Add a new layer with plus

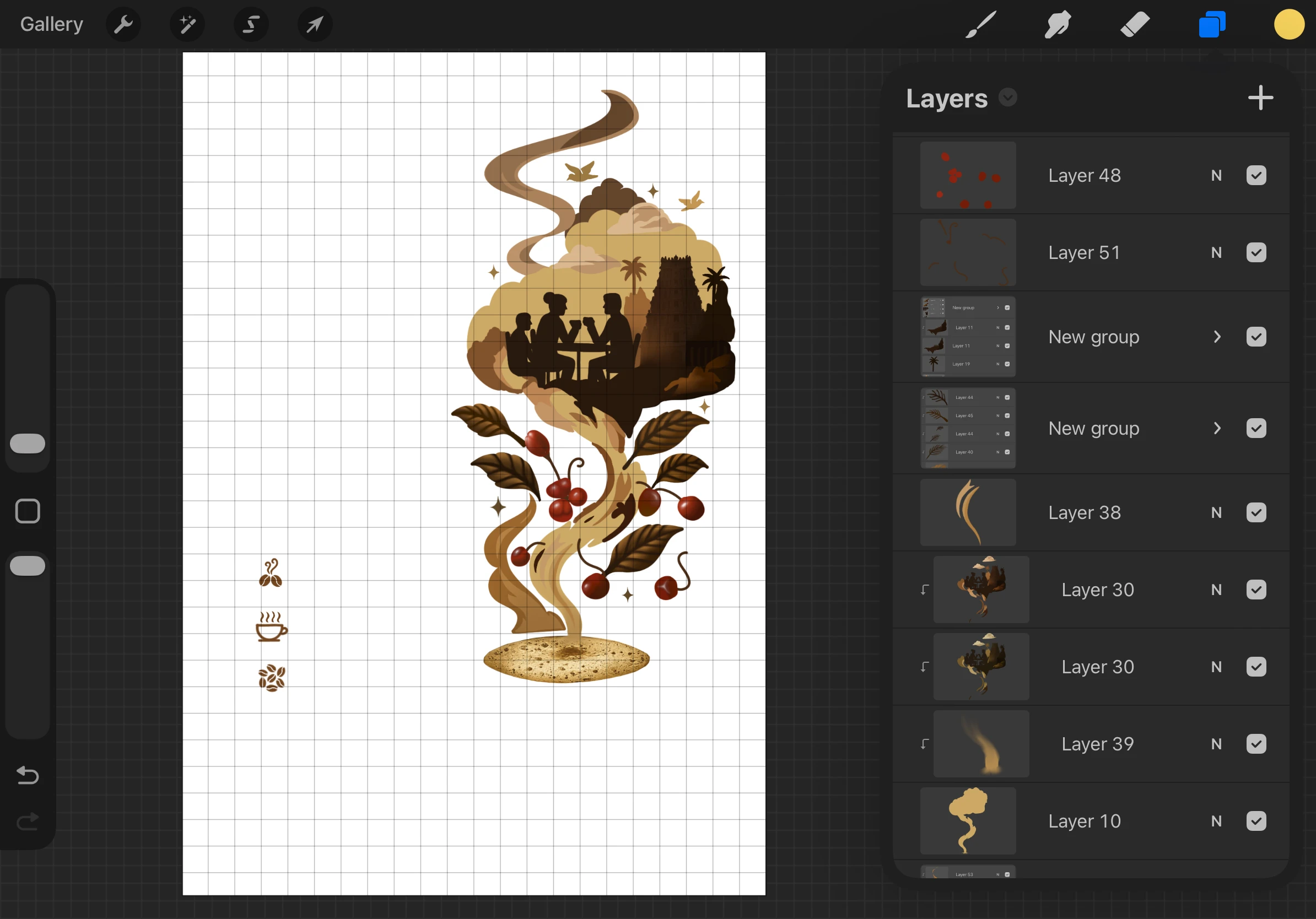1260,98
